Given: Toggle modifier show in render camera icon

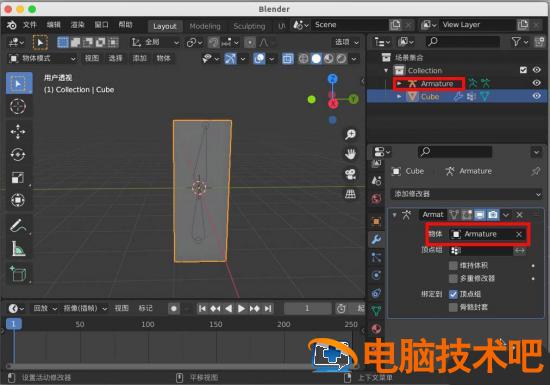Looking at the screenshot, I should [493, 214].
